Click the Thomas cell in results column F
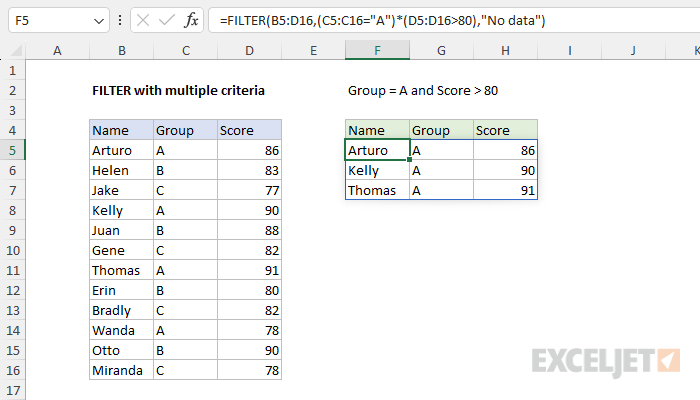Screen dimensions: 700x400 click(x=377, y=191)
